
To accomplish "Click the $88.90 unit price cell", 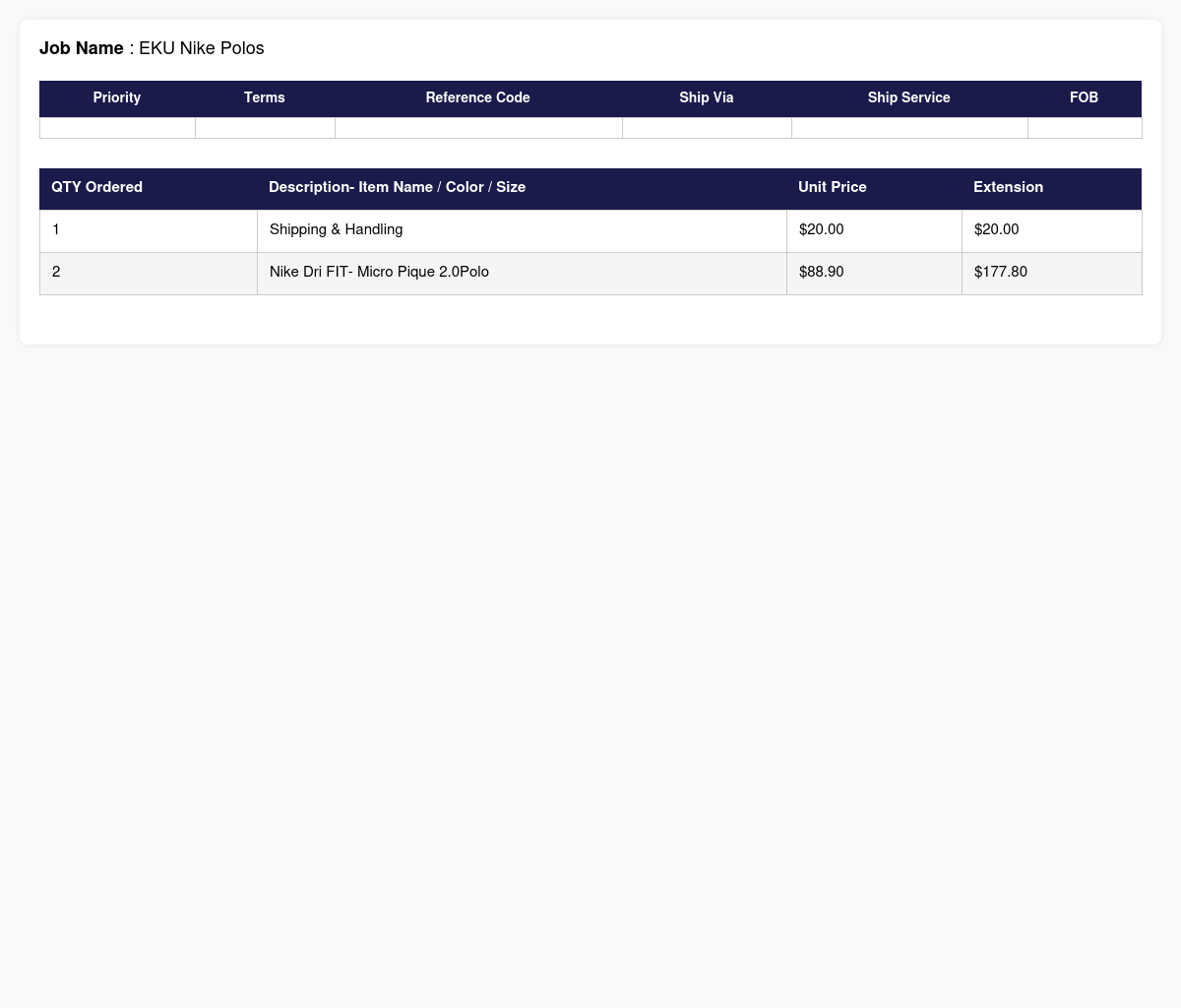I will 874,273.
